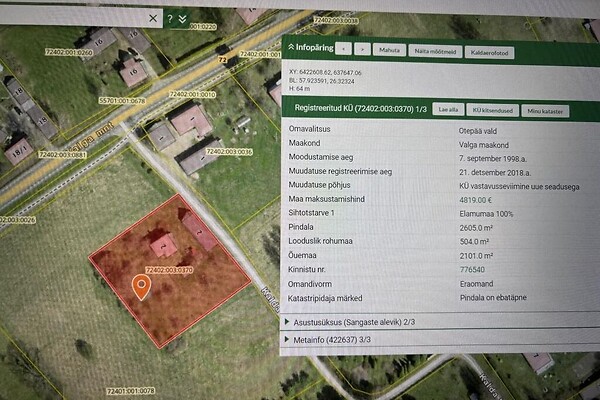Click the Mahuta button
The image size is (600, 400).
(389, 49)
